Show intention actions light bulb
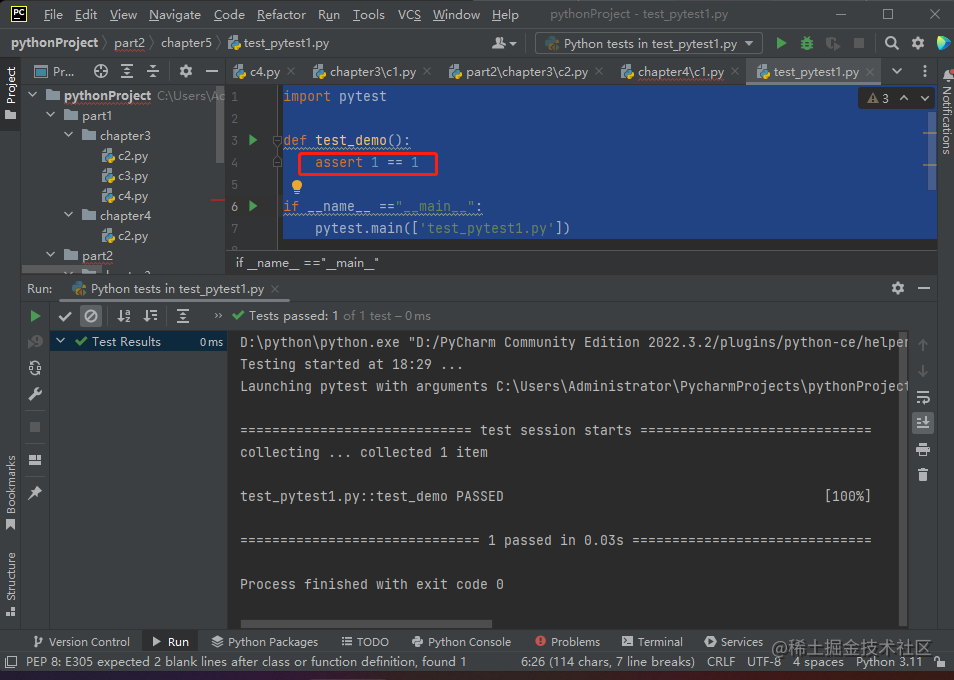Screen dimensions: 954x680 pyautogui.click(x=297, y=186)
